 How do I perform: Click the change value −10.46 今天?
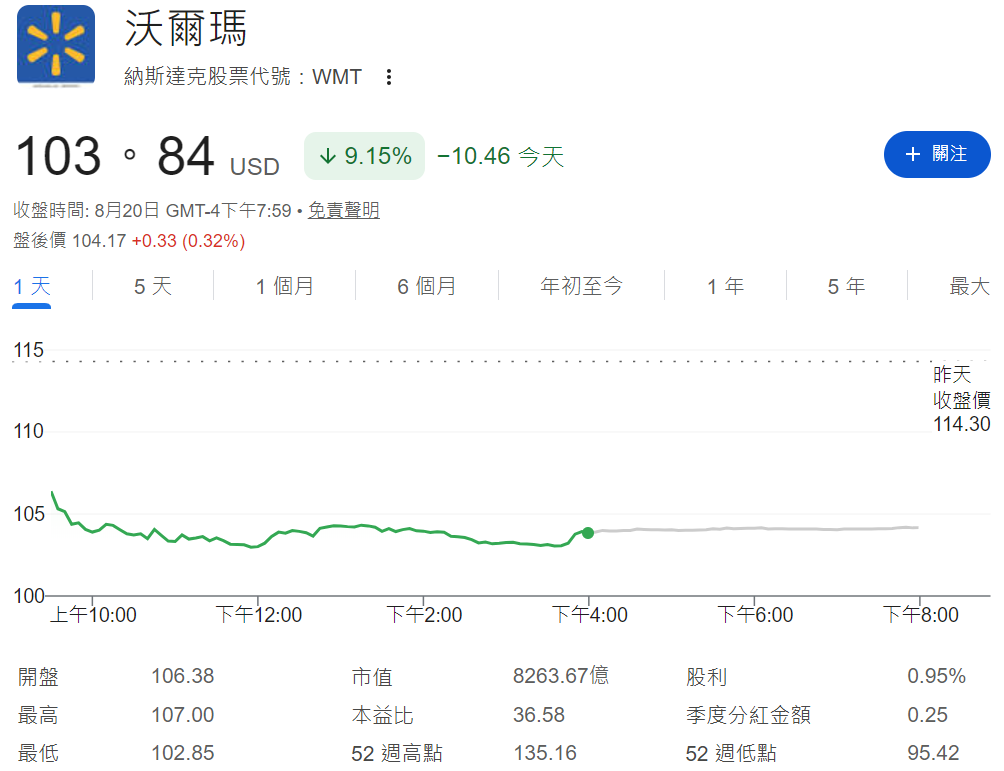coord(500,156)
